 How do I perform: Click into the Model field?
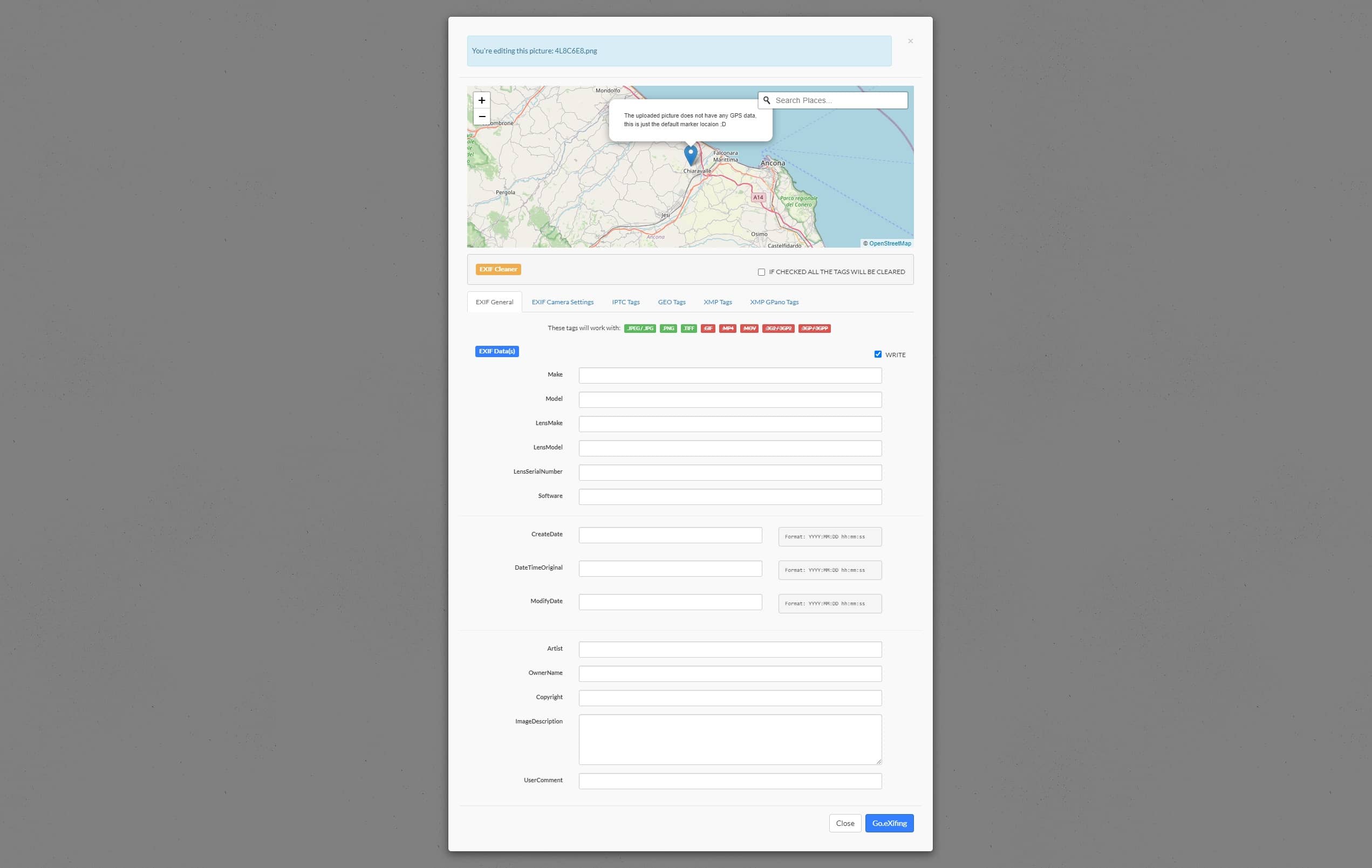pyautogui.click(x=730, y=400)
